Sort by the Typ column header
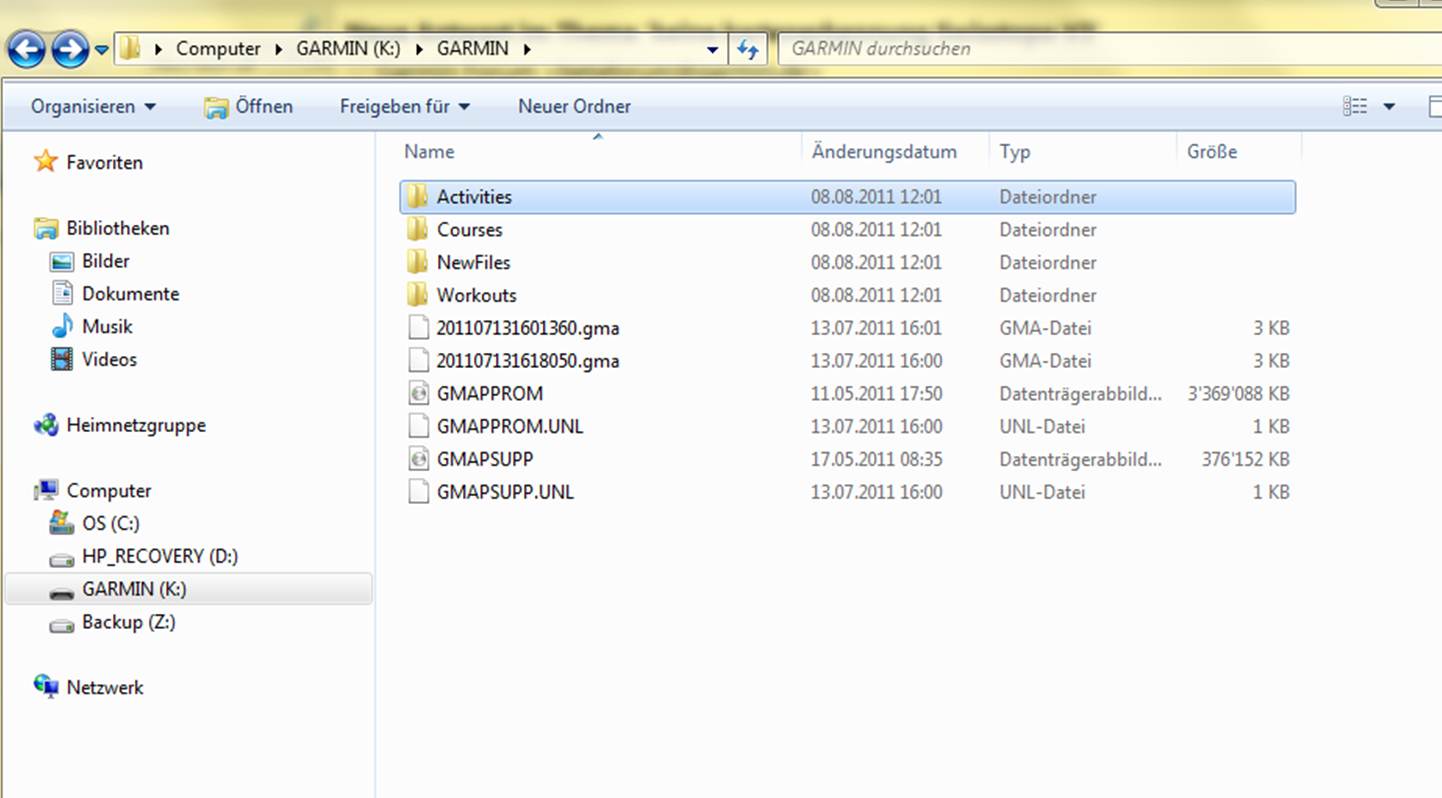Screen dimensions: 1442x798 pos(1015,152)
